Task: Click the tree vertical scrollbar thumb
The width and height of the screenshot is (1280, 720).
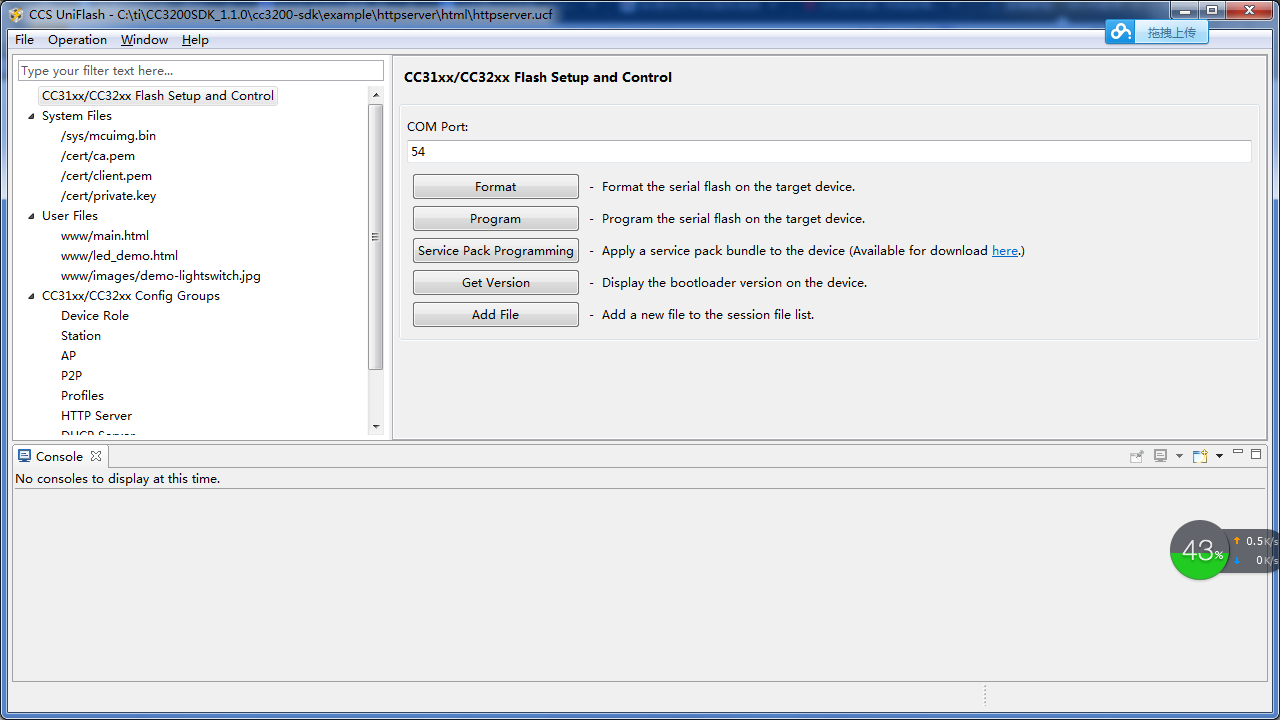Action: [x=376, y=237]
